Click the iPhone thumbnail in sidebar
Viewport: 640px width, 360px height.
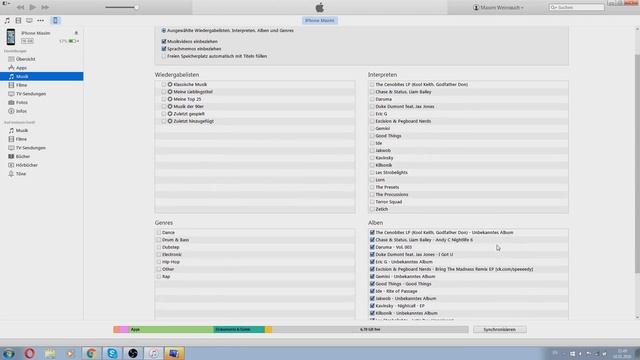[11, 37]
